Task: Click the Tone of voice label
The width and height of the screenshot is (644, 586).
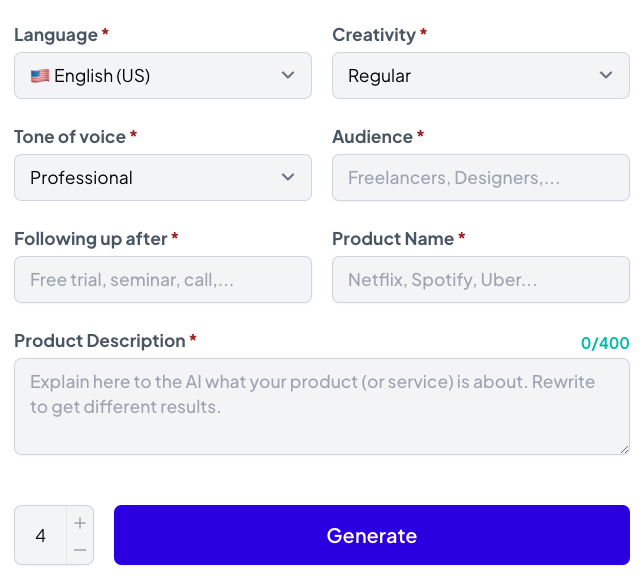Action: [70, 137]
